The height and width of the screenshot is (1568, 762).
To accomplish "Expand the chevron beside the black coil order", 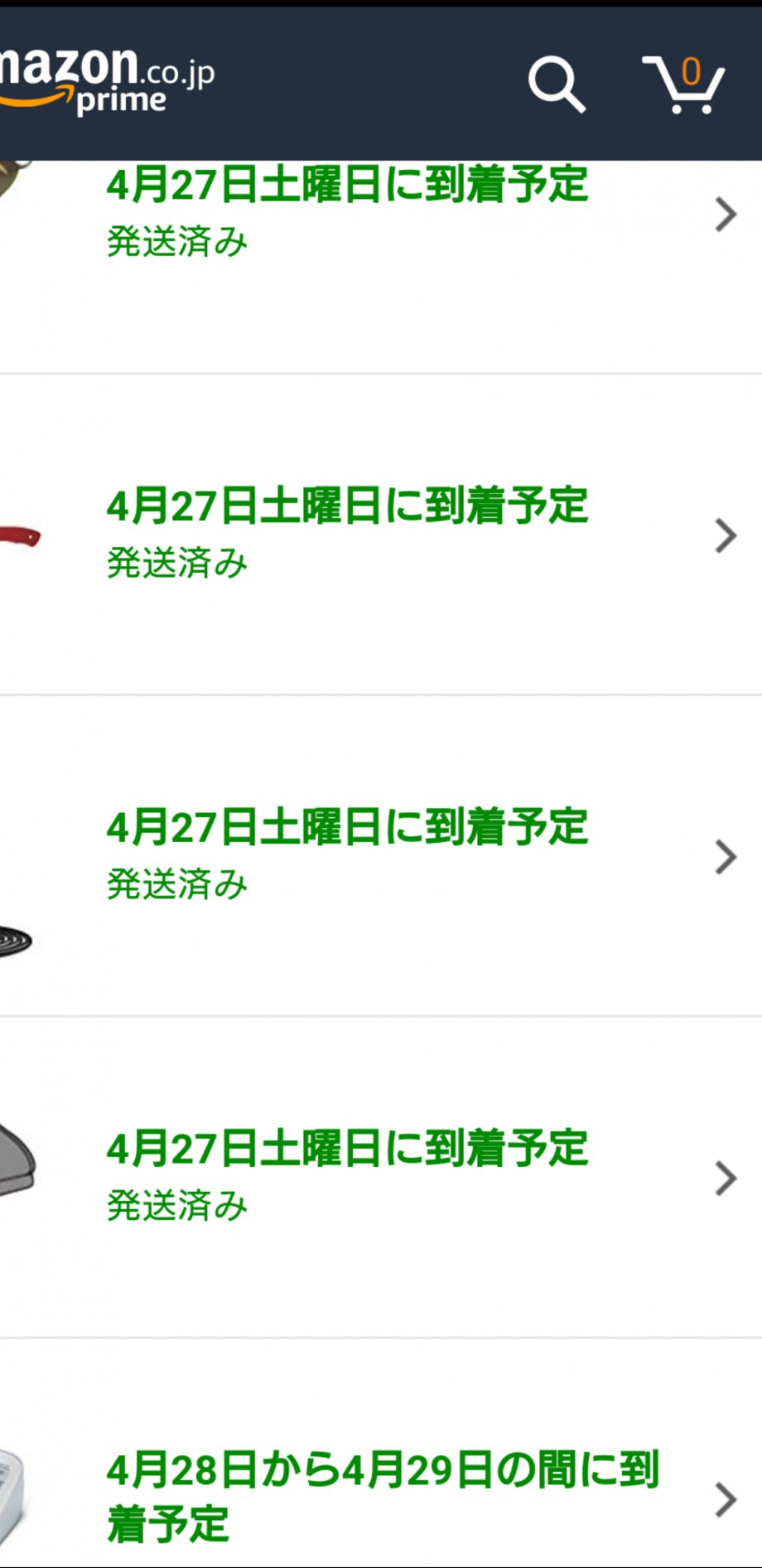I will pos(726,858).
